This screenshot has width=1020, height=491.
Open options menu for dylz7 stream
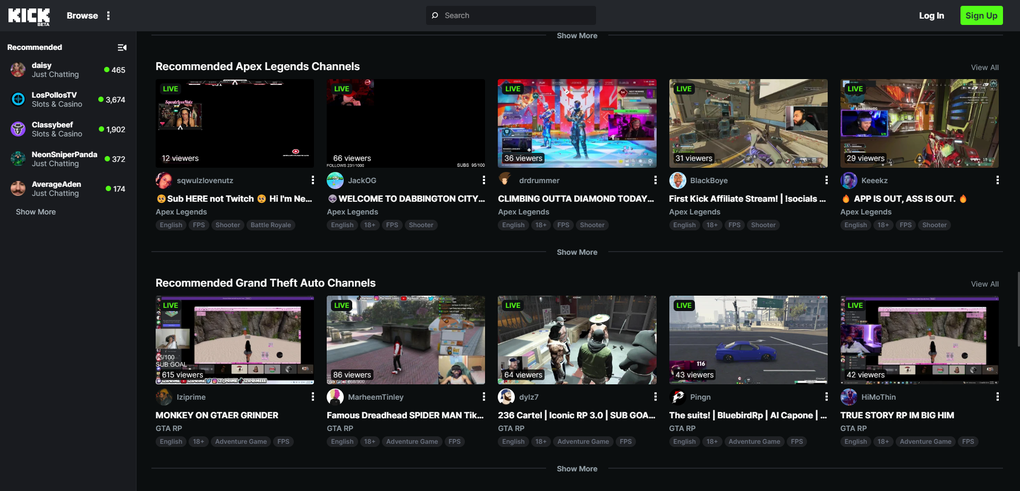point(655,397)
